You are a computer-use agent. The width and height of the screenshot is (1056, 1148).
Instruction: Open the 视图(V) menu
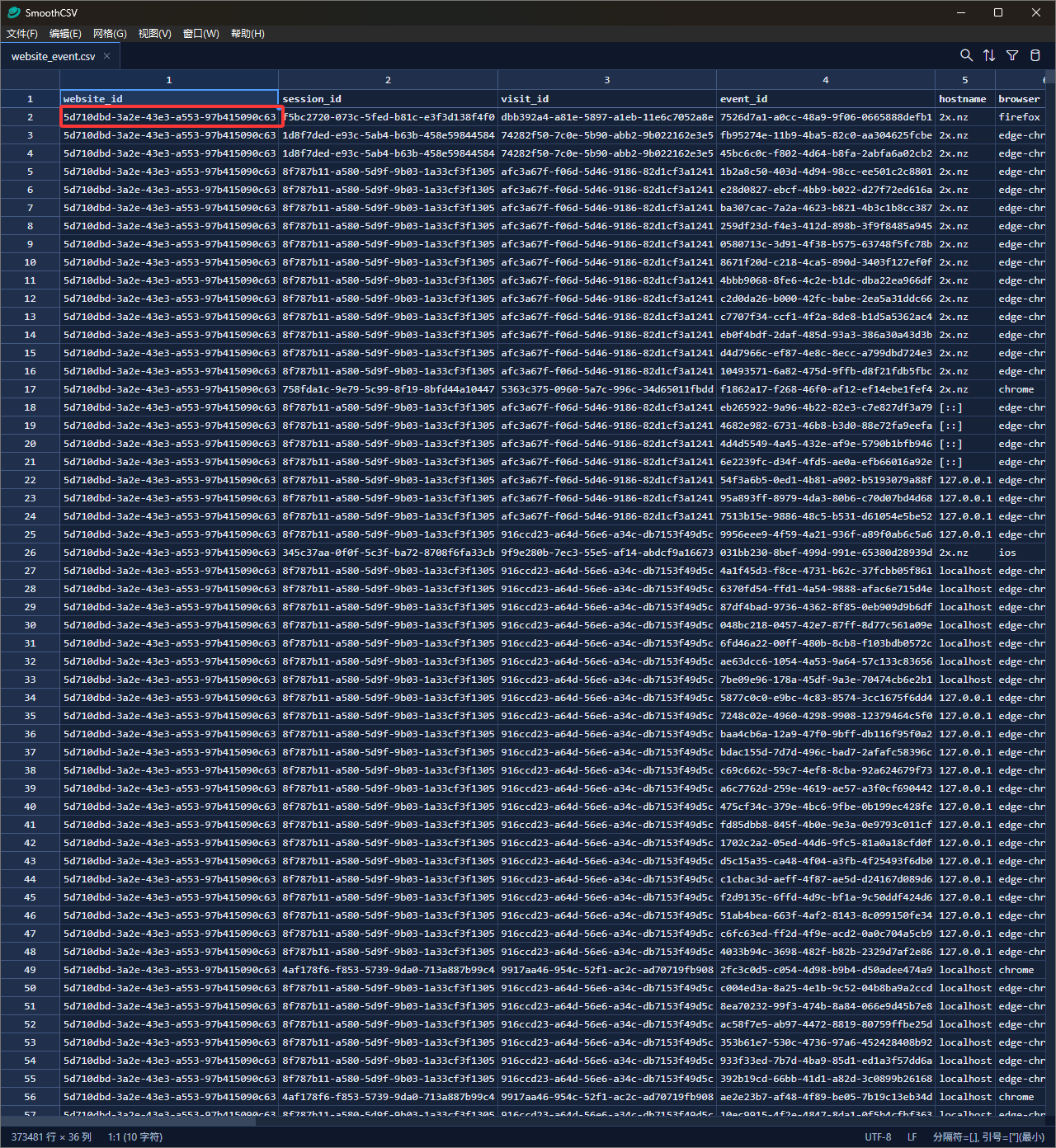click(154, 34)
